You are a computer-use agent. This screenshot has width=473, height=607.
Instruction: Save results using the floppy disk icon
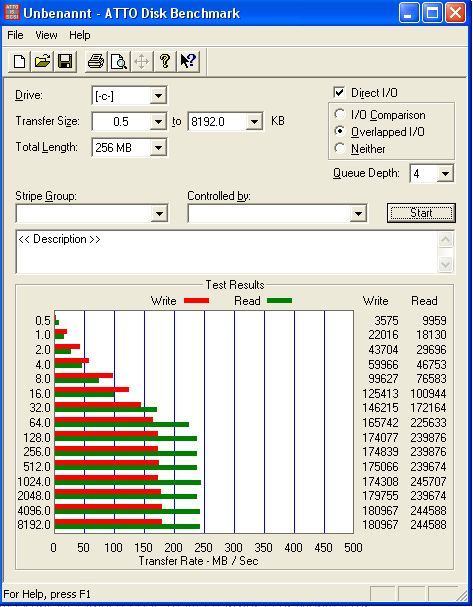(65, 61)
